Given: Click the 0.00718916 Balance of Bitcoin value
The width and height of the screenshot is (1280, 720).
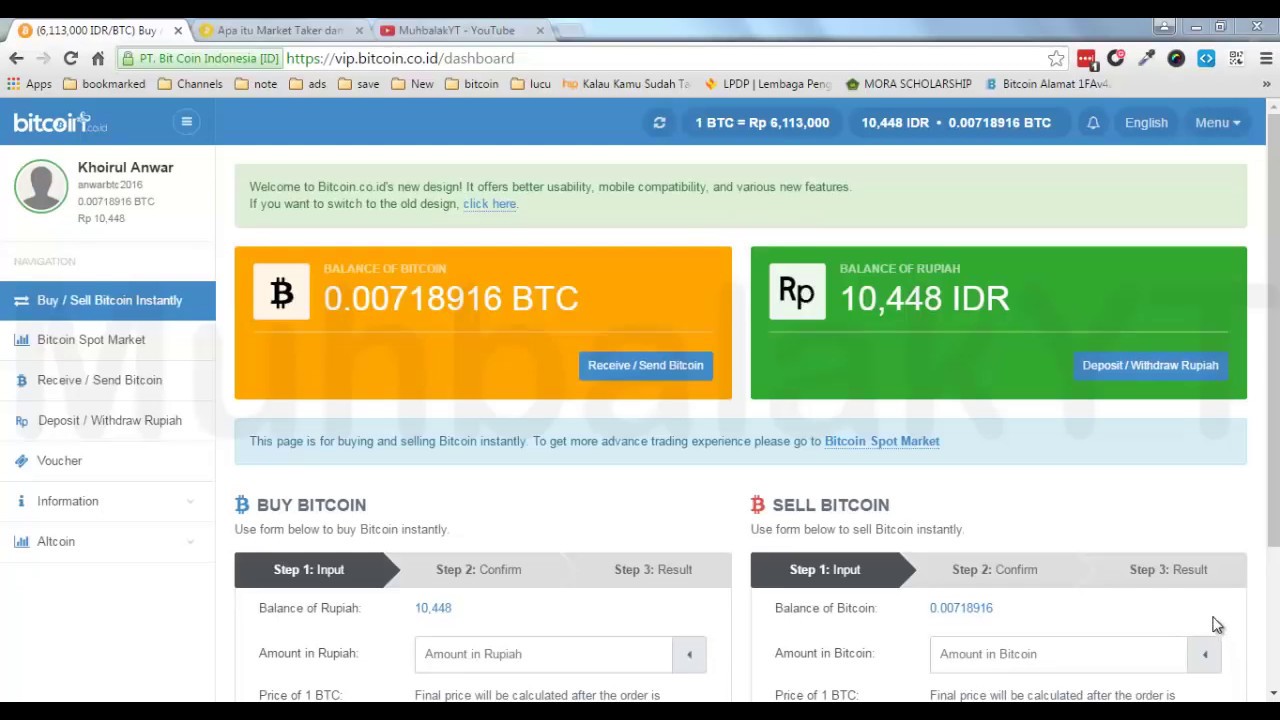Looking at the screenshot, I should (x=961, y=608).
